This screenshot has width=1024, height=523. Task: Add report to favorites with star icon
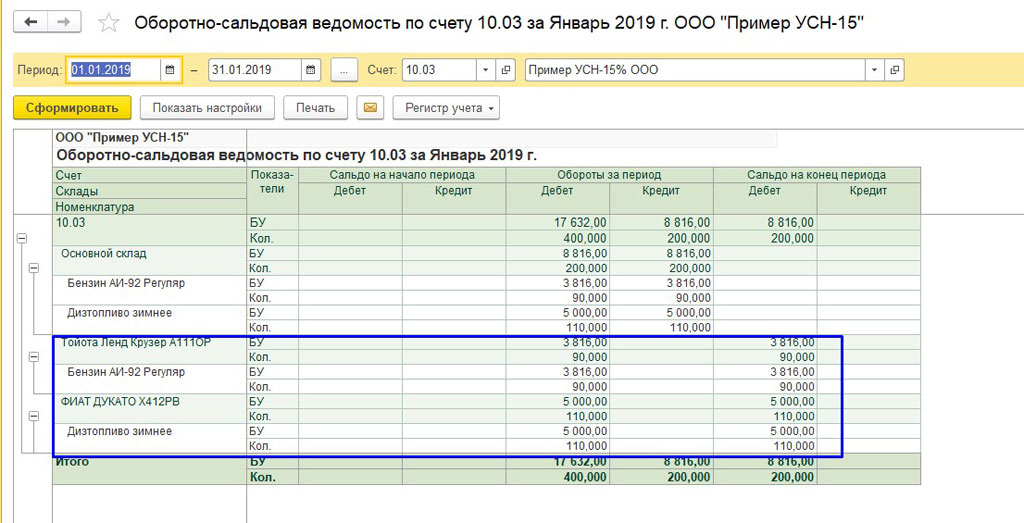tap(109, 23)
